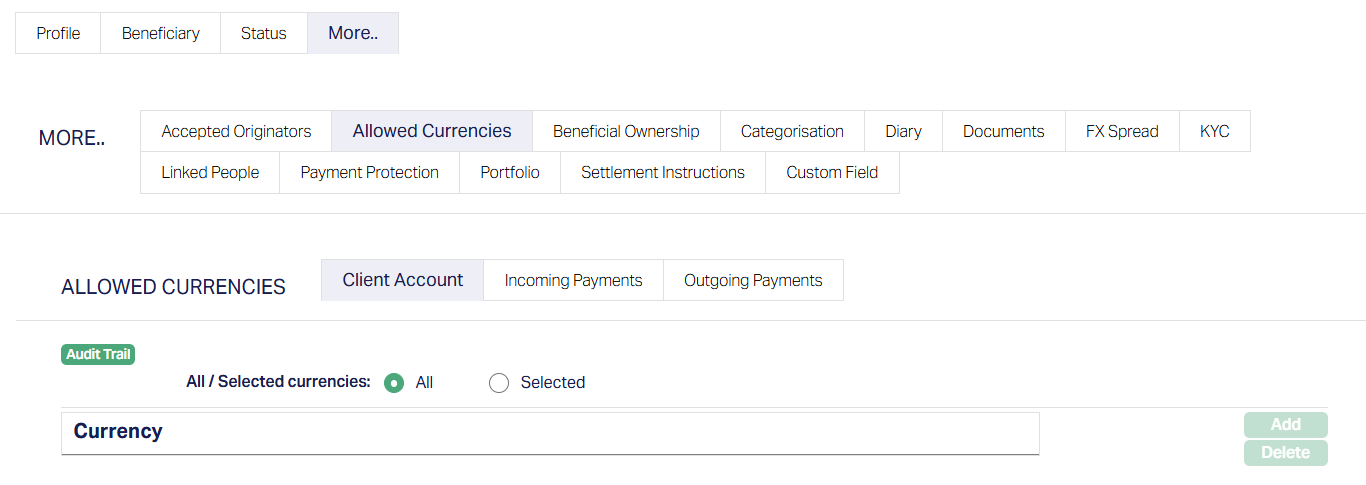1366x485 pixels.
Task: Open the Documents tab
Action: pyautogui.click(x=1003, y=131)
